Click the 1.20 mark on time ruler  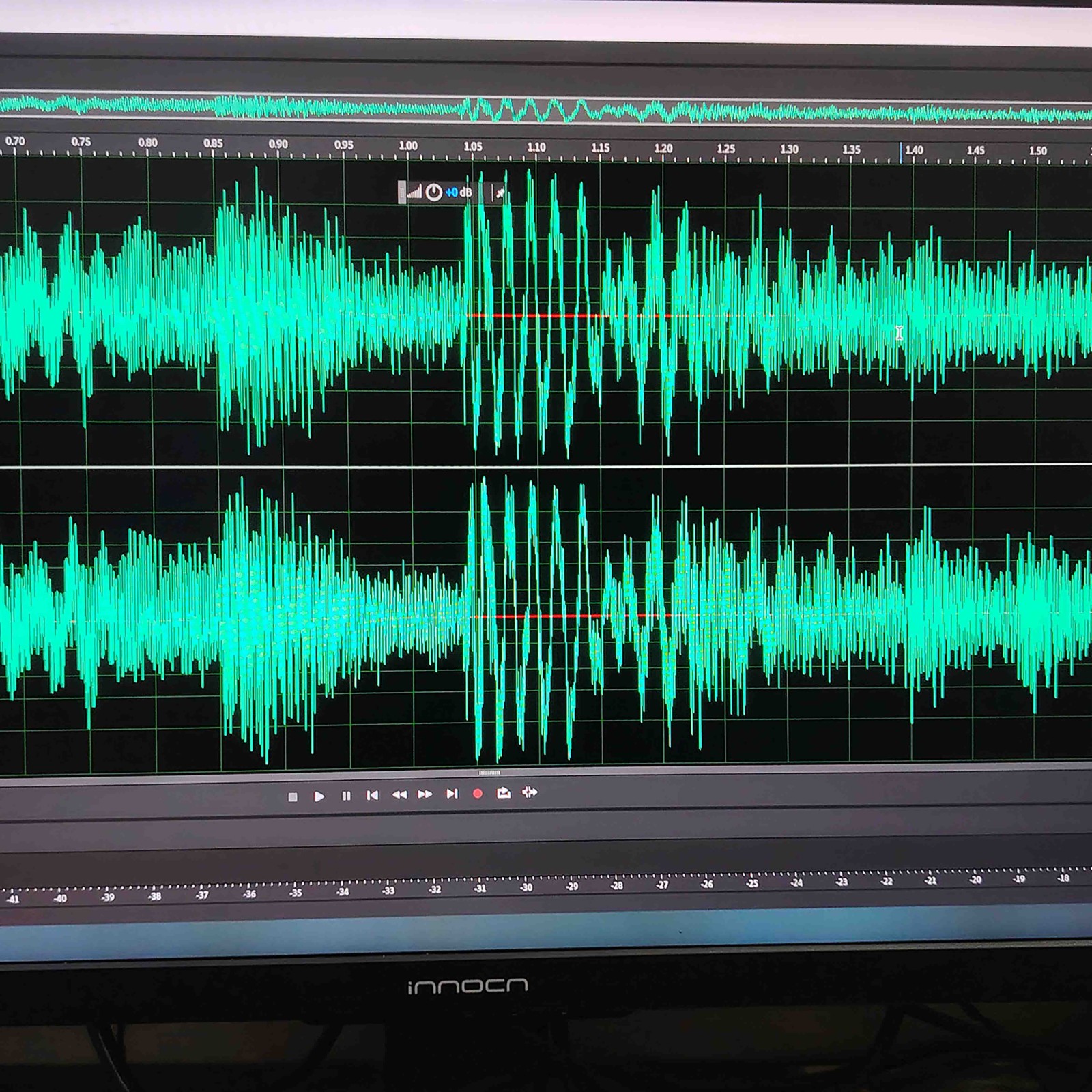(x=663, y=148)
